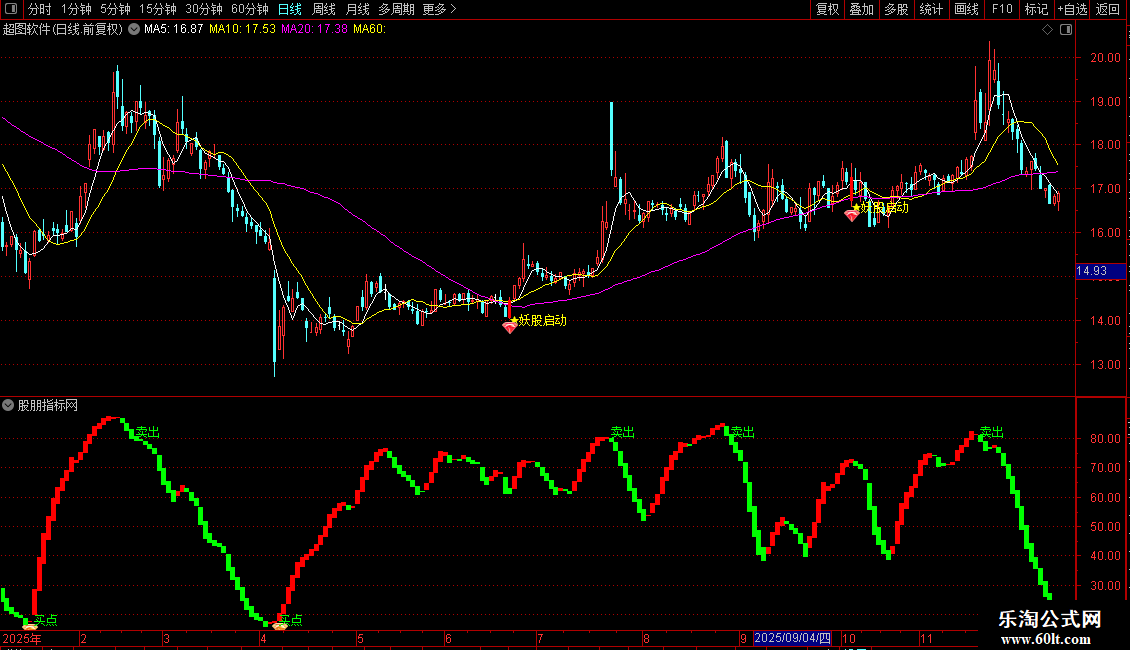1130x650 pixels.
Task: Open the 复权 adjustment option
Action: 827,9
